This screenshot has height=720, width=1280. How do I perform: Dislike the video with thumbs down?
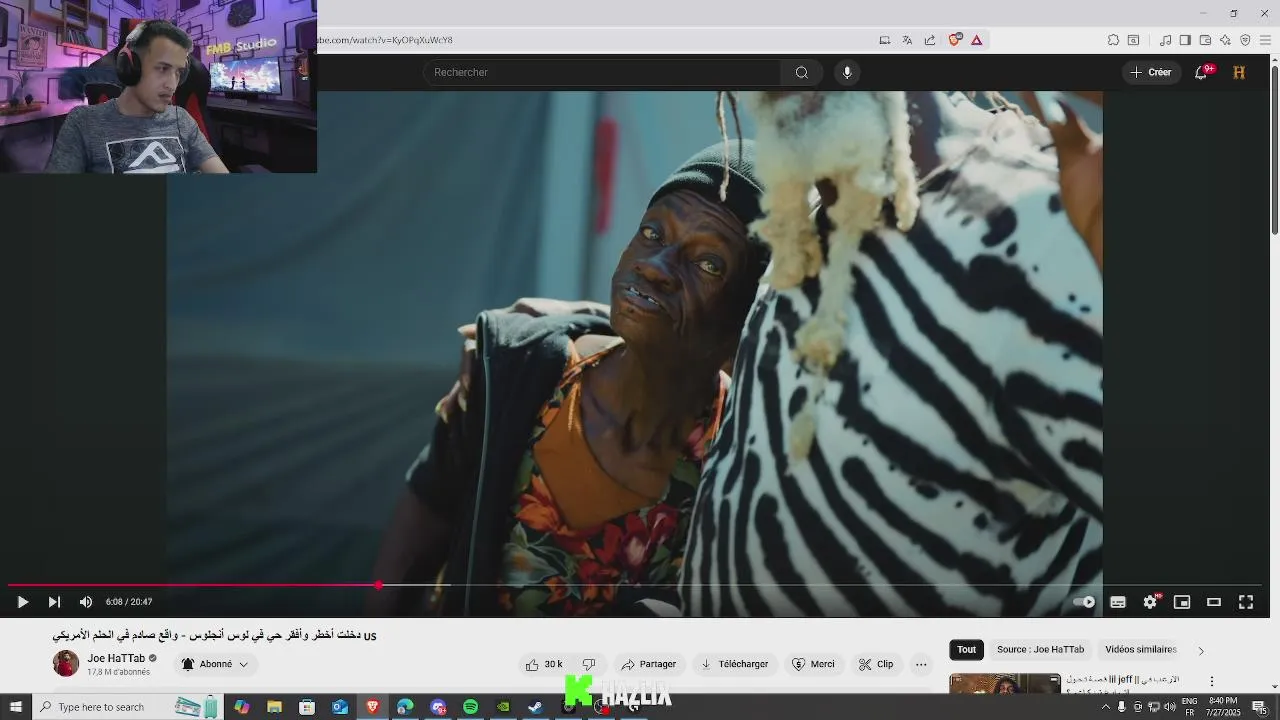(x=589, y=664)
